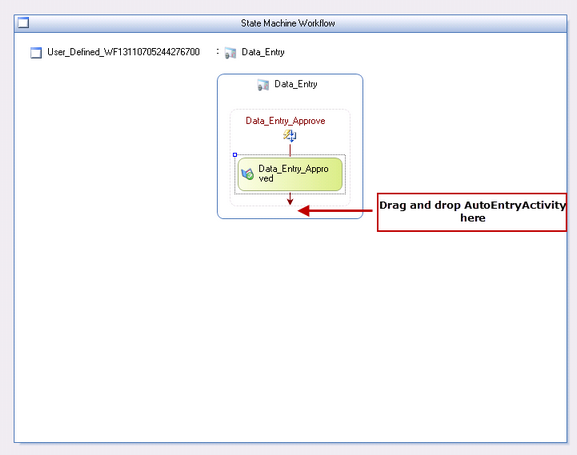Select the Data_Entry_Approved activity box
Screen dimensions: 577x455
290,174
